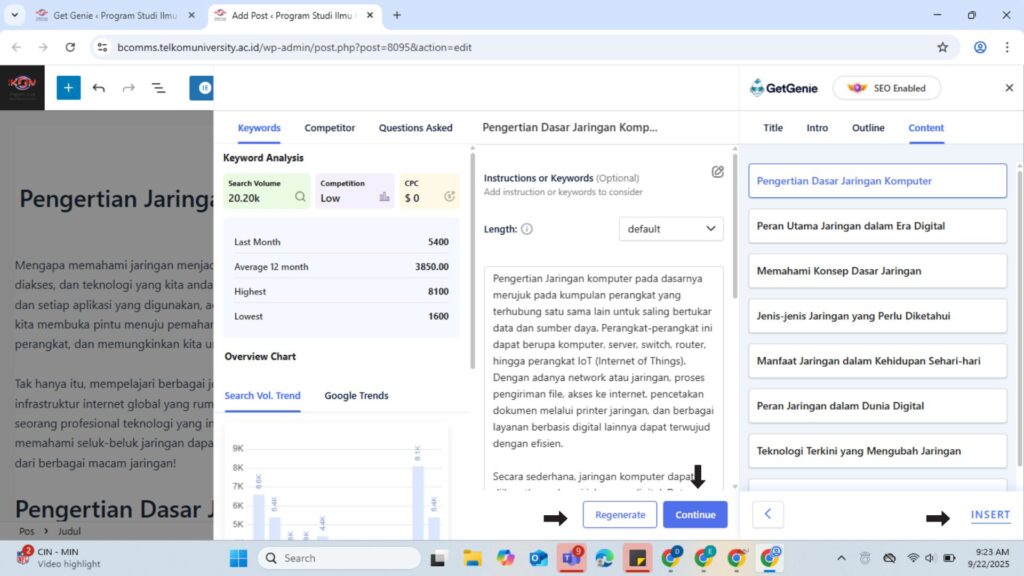This screenshot has height=576, width=1024.
Task: Open the Windows Start menu
Action: click(x=238, y=558)
